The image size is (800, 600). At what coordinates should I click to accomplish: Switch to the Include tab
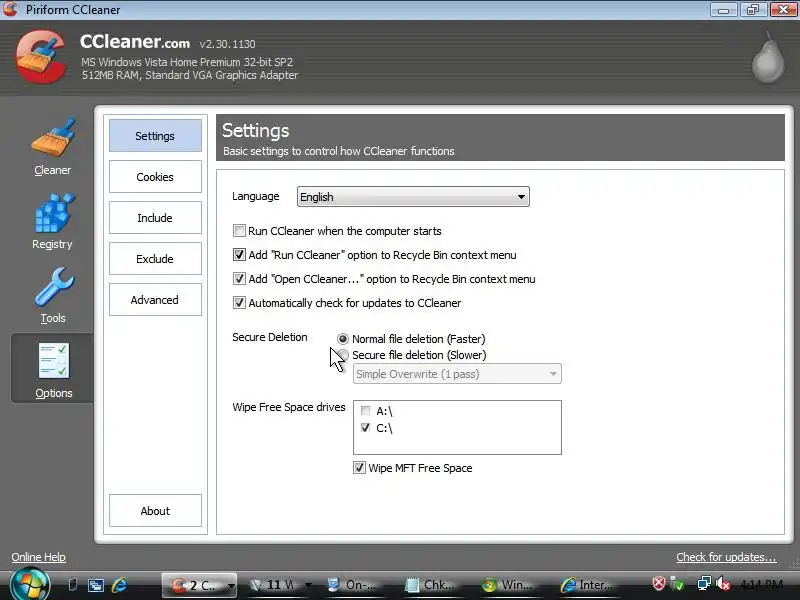click(x=155, y=218)
